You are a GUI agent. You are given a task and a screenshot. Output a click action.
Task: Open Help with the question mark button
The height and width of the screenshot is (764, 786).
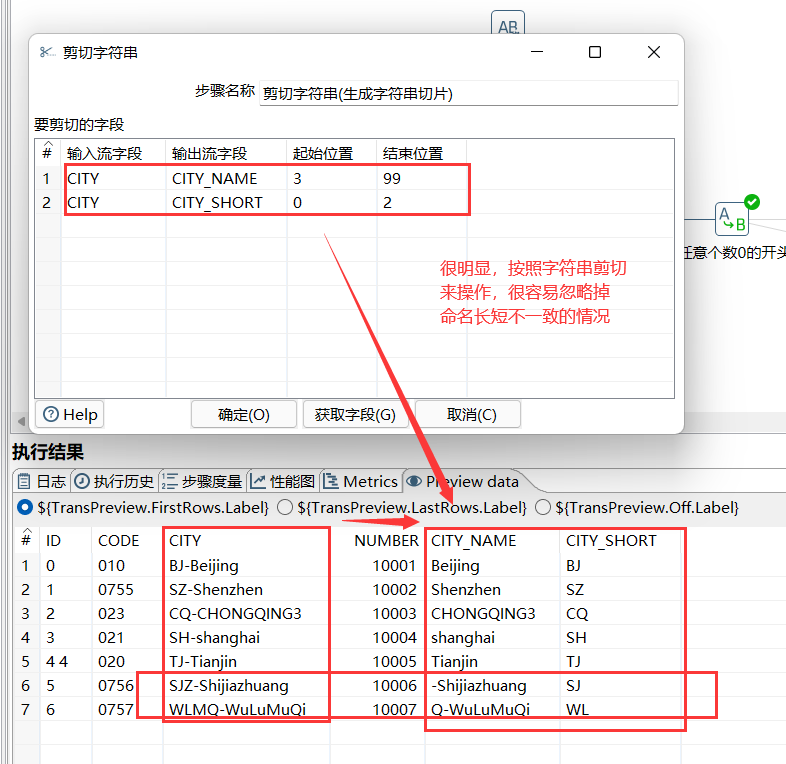pyautogui.click(x=70, y=414)
